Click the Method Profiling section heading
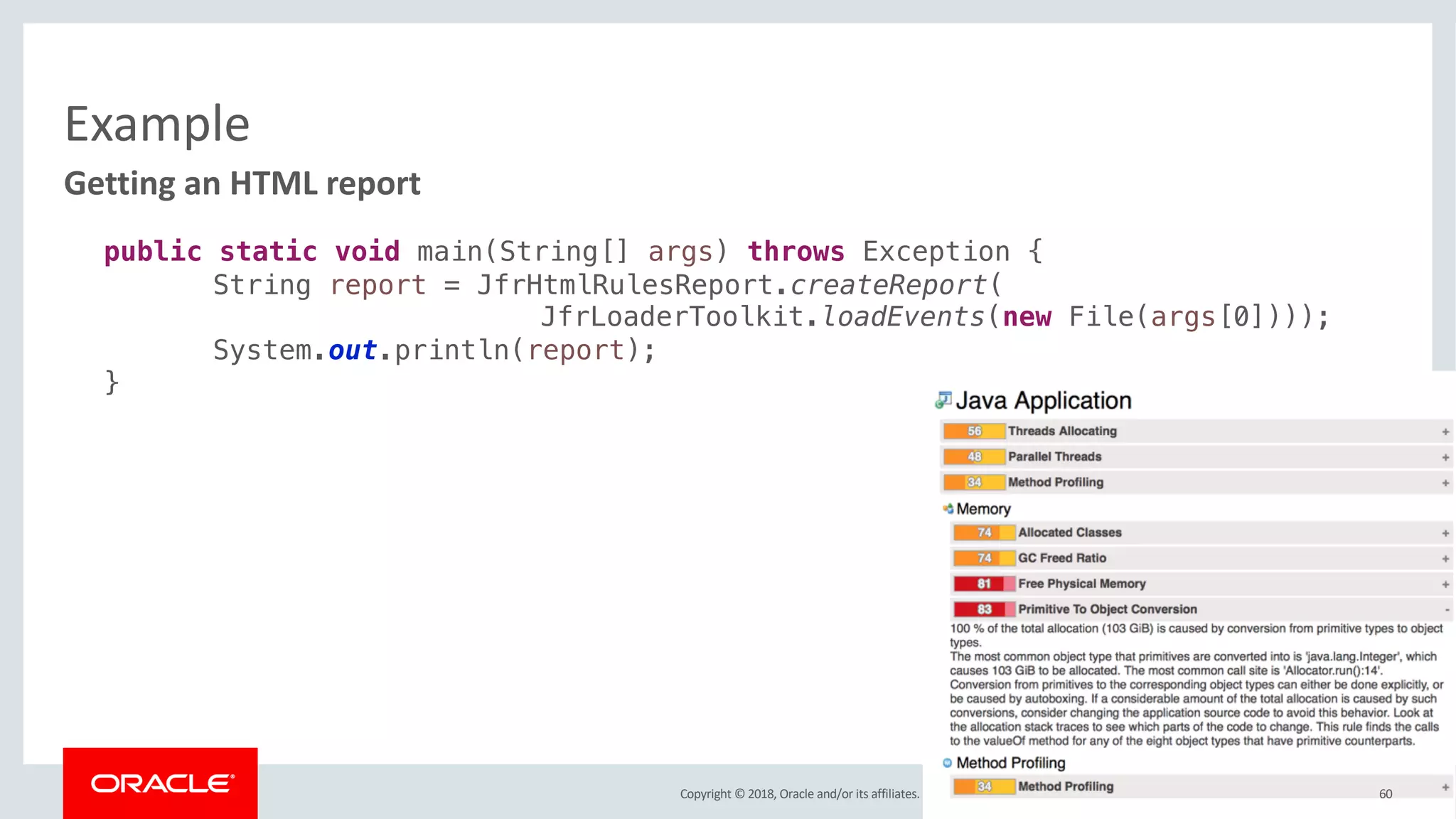 click(x=1010, y=763)
